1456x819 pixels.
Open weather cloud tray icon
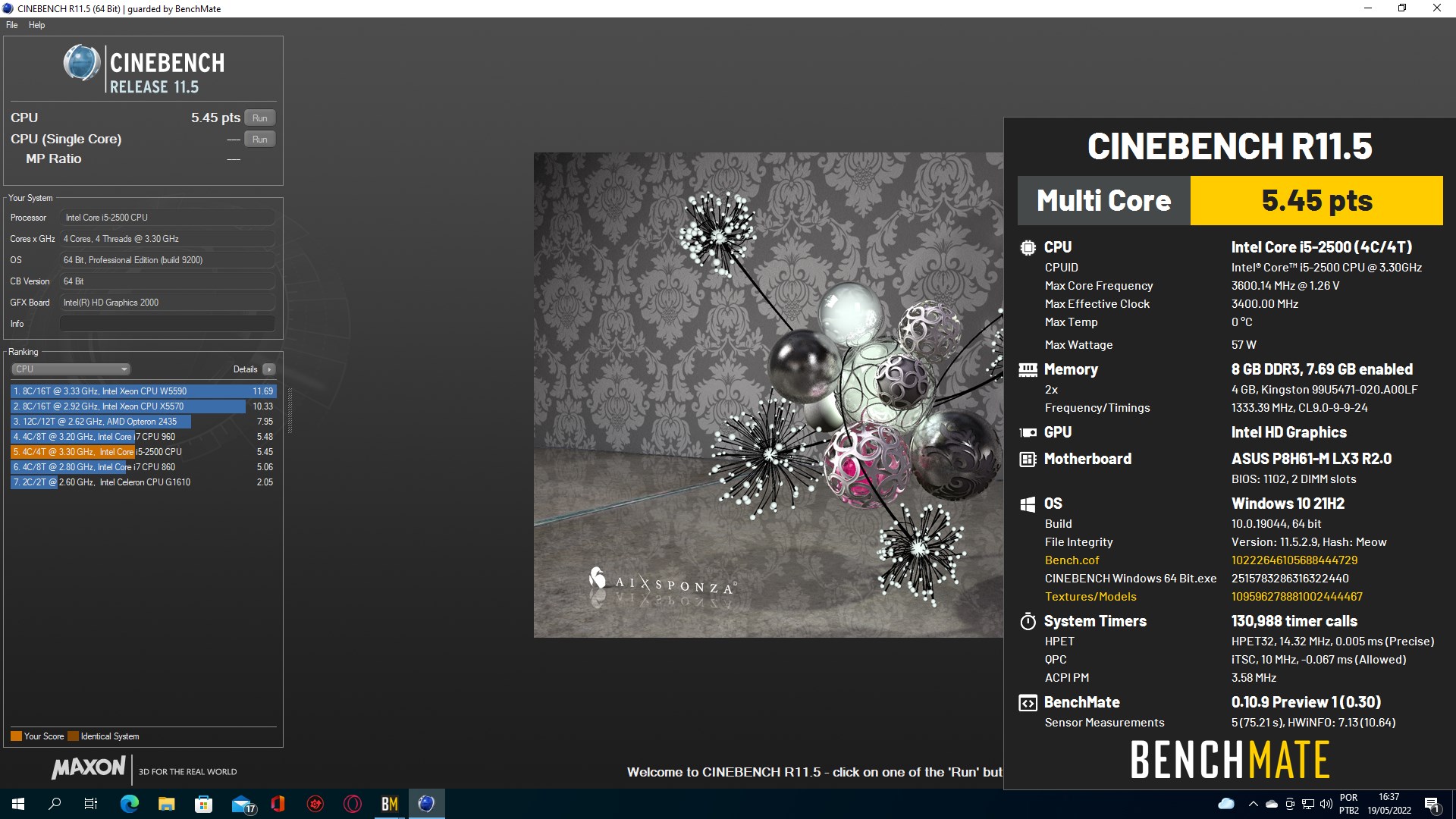click(1225, 804)
